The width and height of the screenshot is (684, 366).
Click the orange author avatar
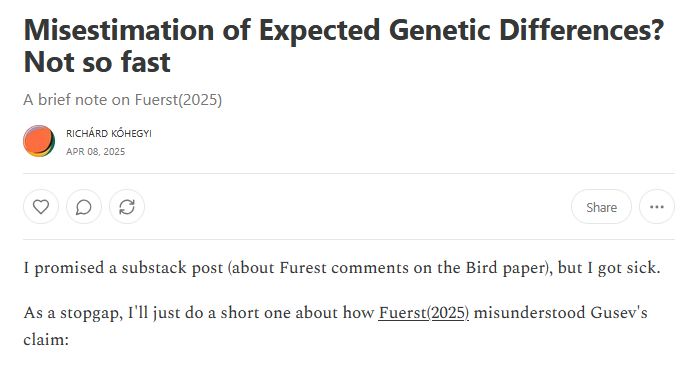coord(39,141)
